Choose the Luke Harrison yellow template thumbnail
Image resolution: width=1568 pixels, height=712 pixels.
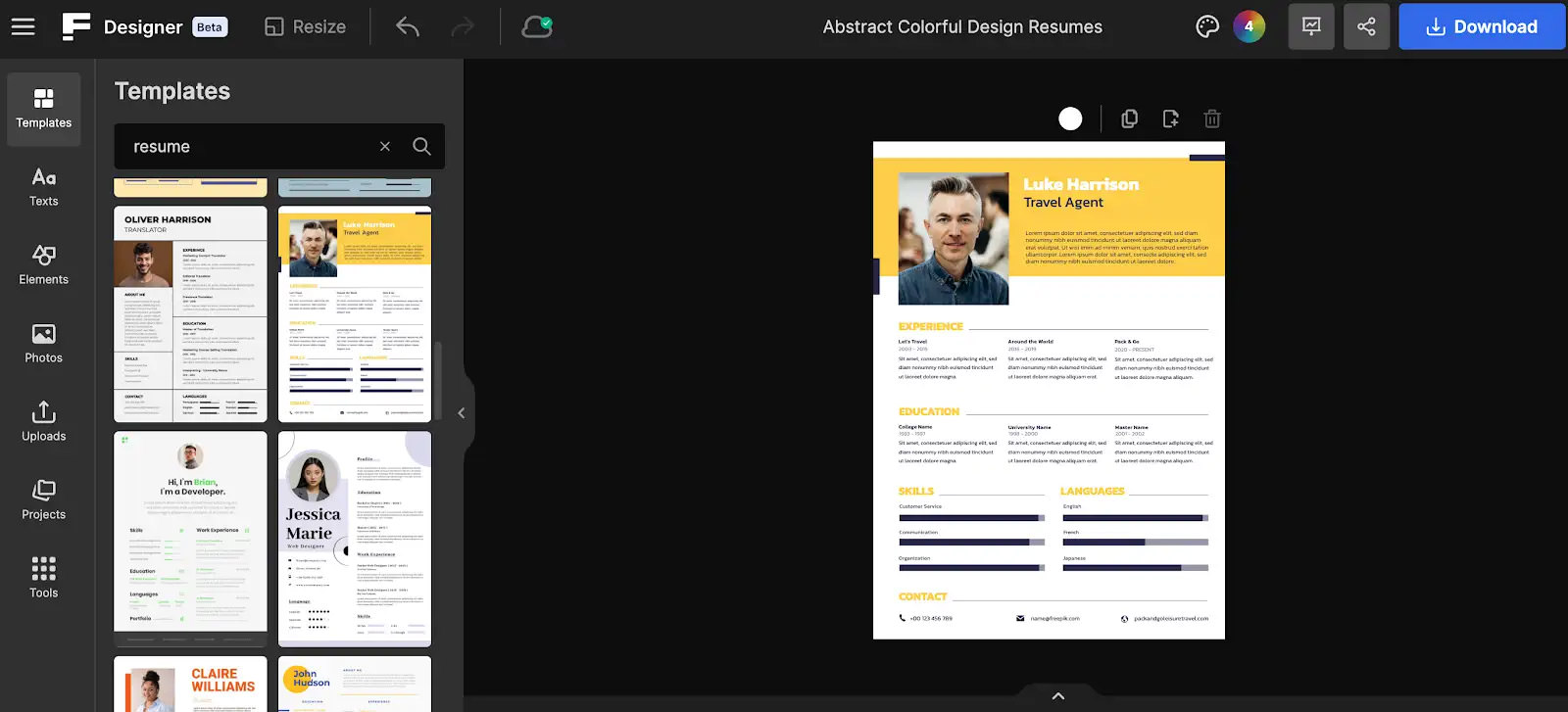point(355,314)
